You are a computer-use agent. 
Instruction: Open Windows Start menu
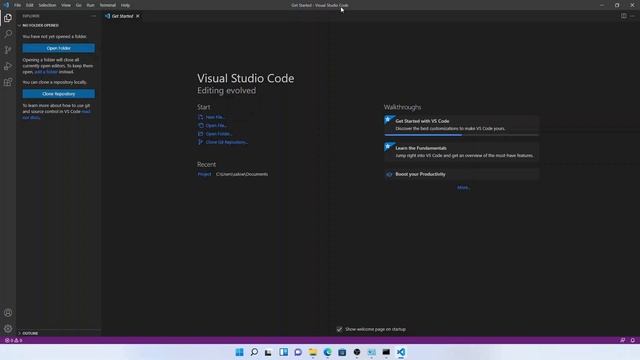tap(240, 352)
